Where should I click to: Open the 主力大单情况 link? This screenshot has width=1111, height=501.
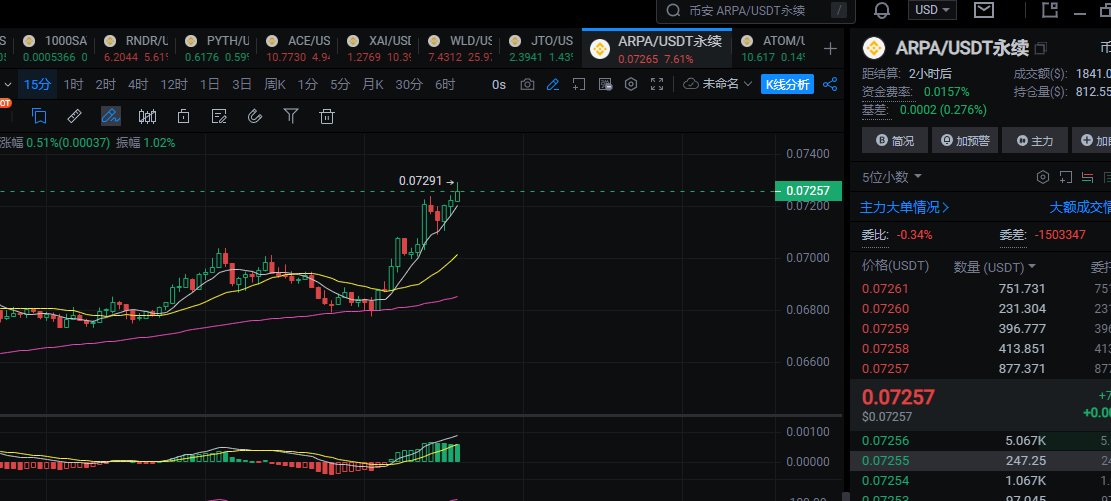904,207
